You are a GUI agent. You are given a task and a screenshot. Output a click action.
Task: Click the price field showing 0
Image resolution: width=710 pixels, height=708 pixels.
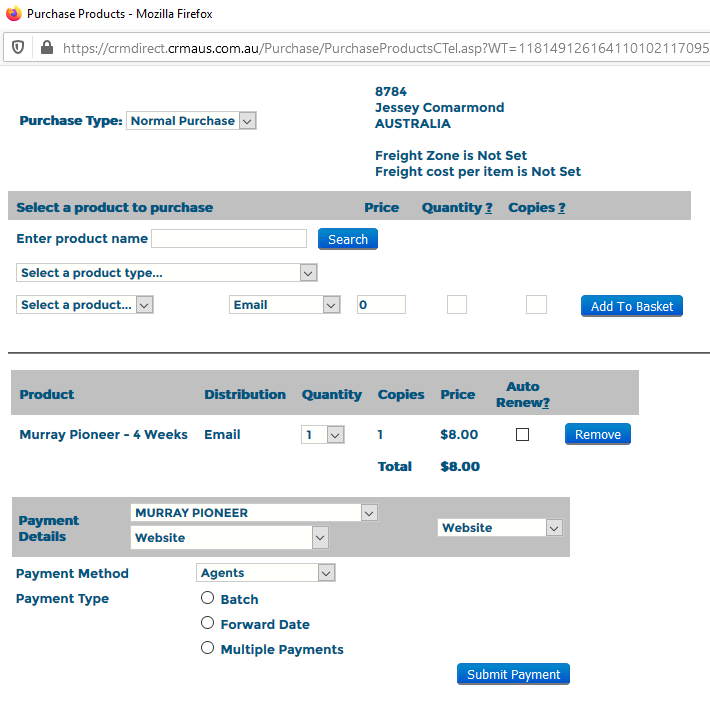[381, 305]
